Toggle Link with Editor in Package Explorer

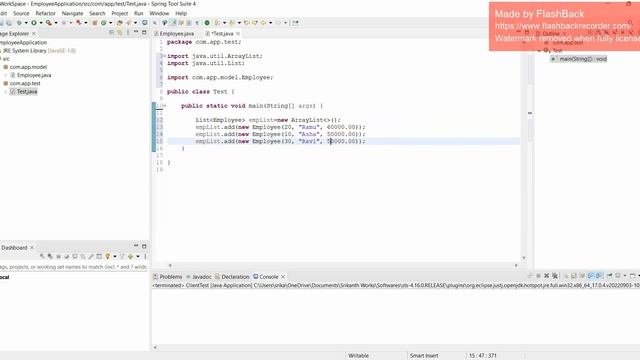tap(120, 33)
